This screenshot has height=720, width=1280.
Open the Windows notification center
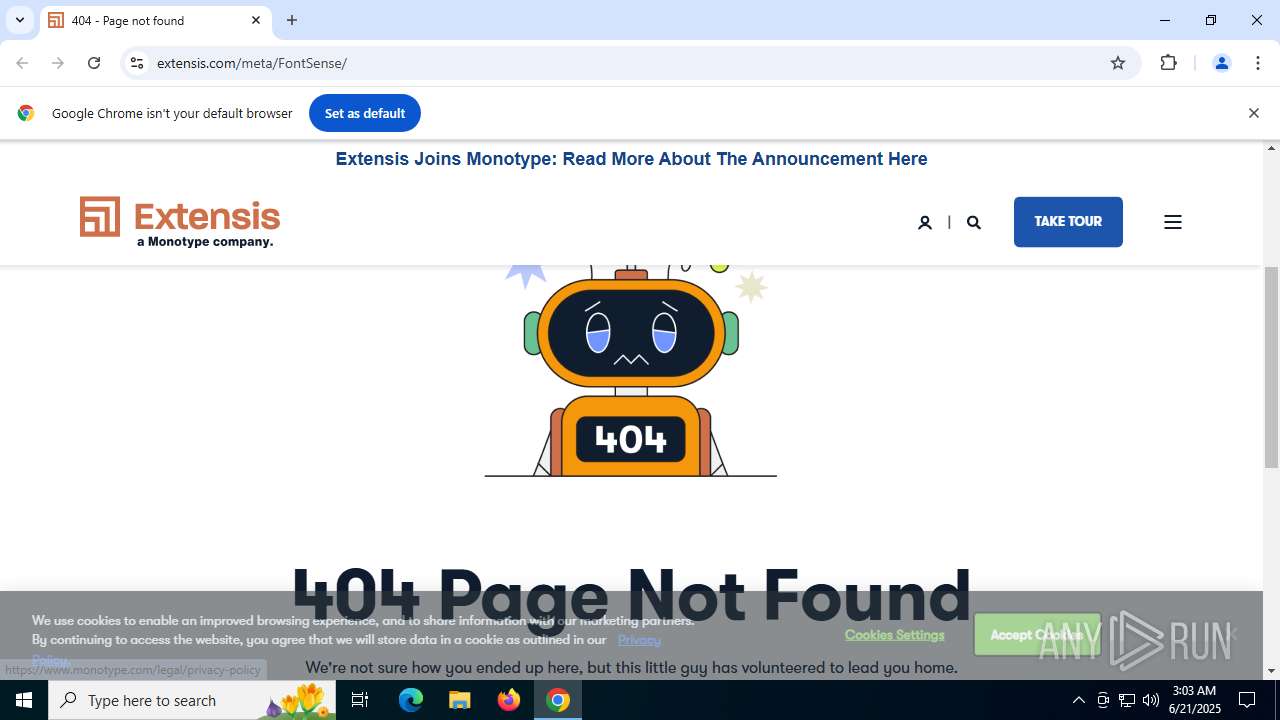1247,700
